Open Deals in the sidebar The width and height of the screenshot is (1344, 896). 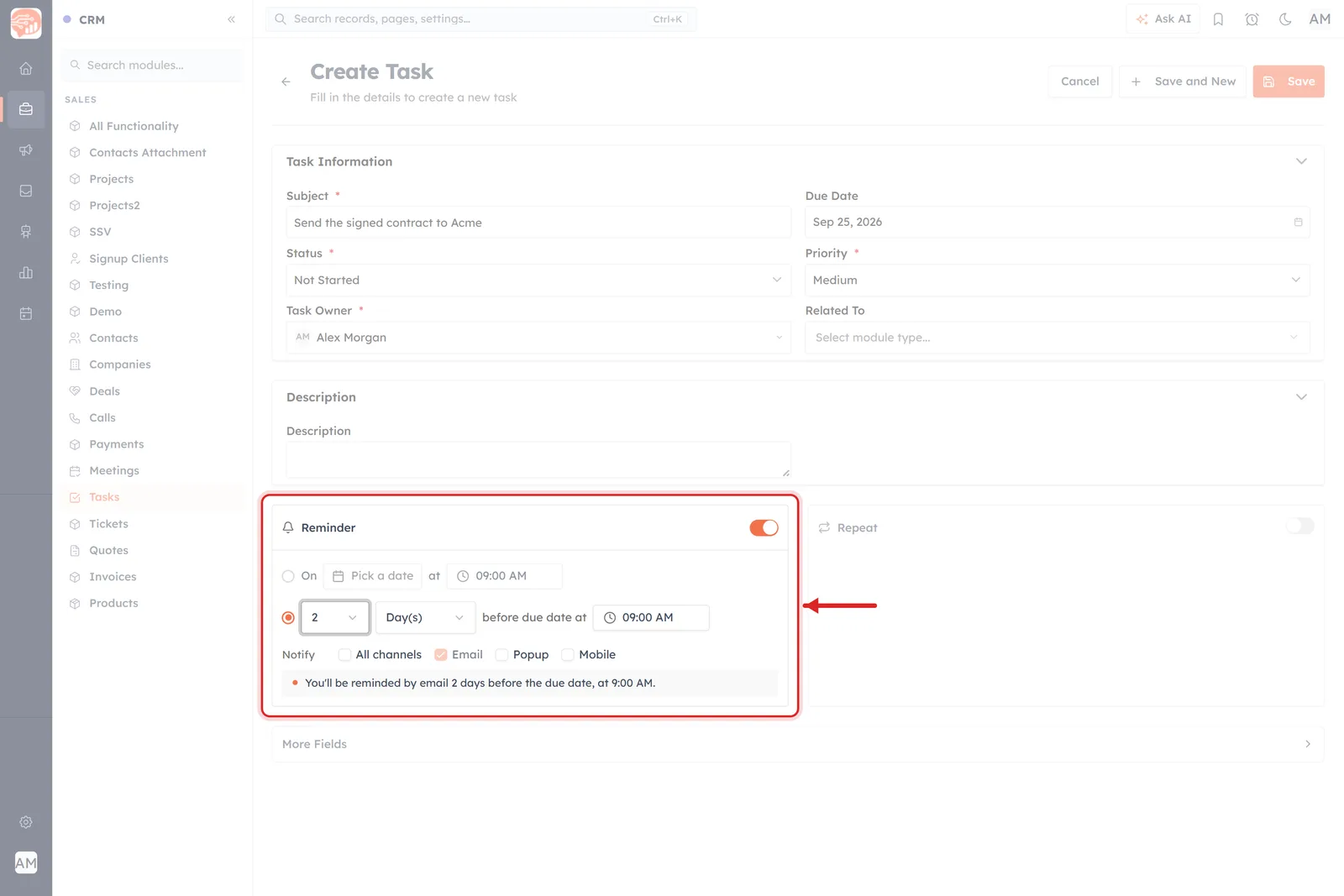(105, 391)
